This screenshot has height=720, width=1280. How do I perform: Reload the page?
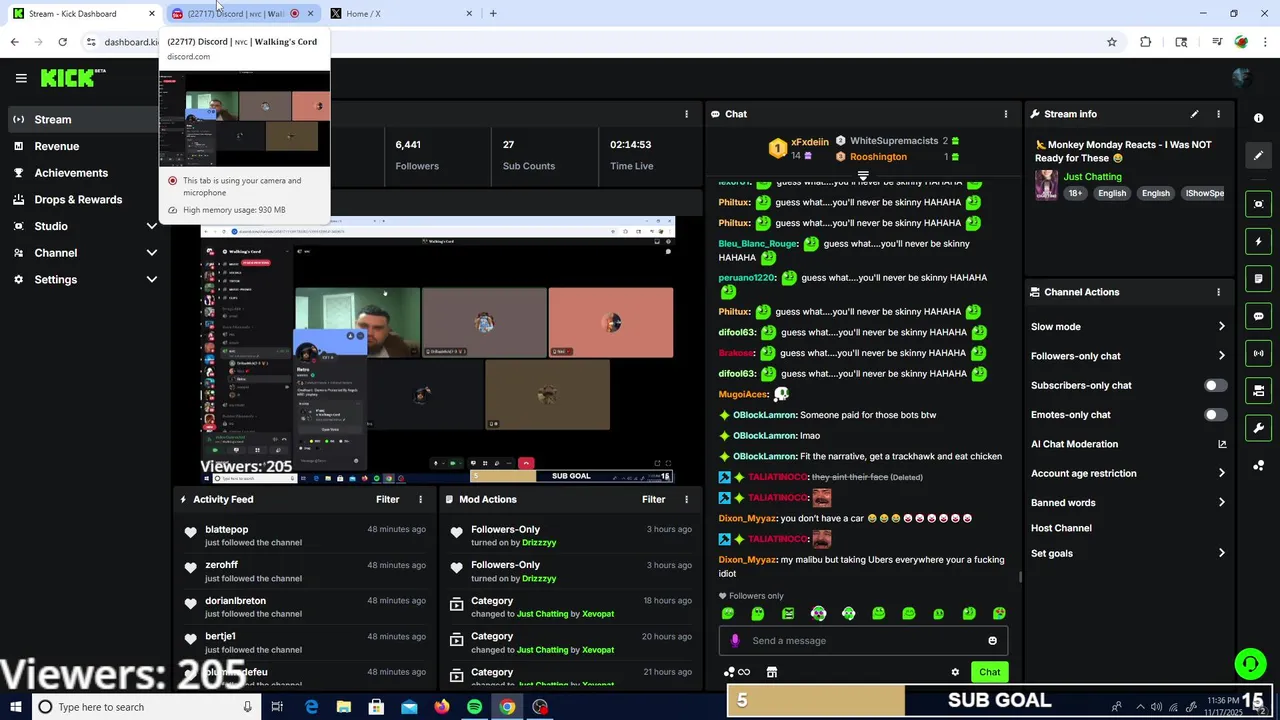(x=62, y=42)
